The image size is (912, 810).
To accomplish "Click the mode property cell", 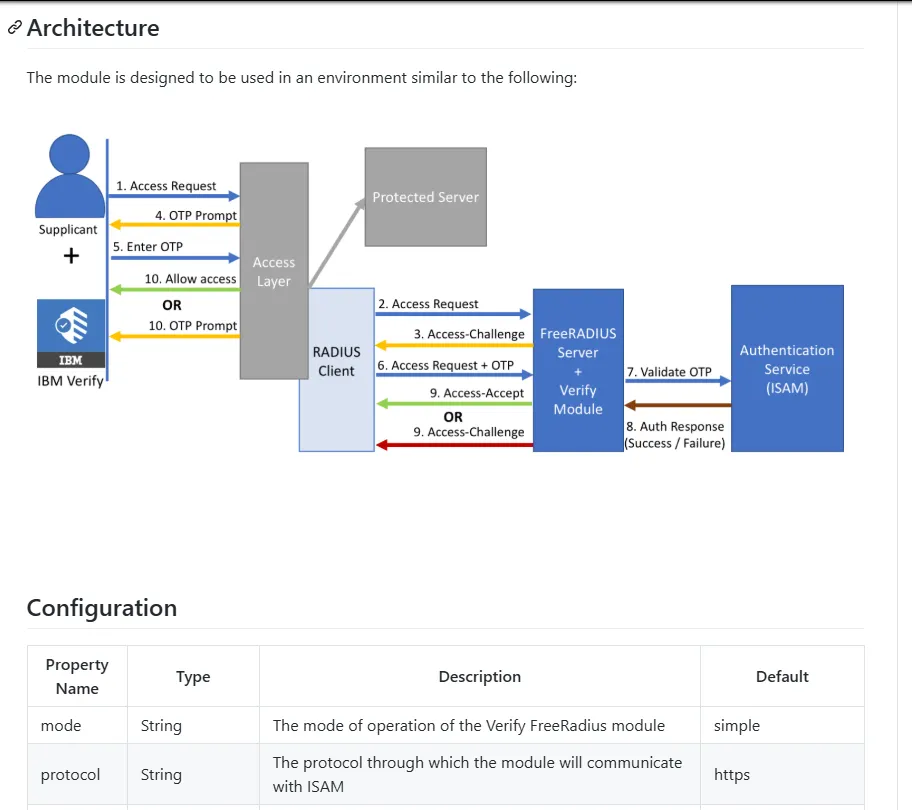I will 77,725.
